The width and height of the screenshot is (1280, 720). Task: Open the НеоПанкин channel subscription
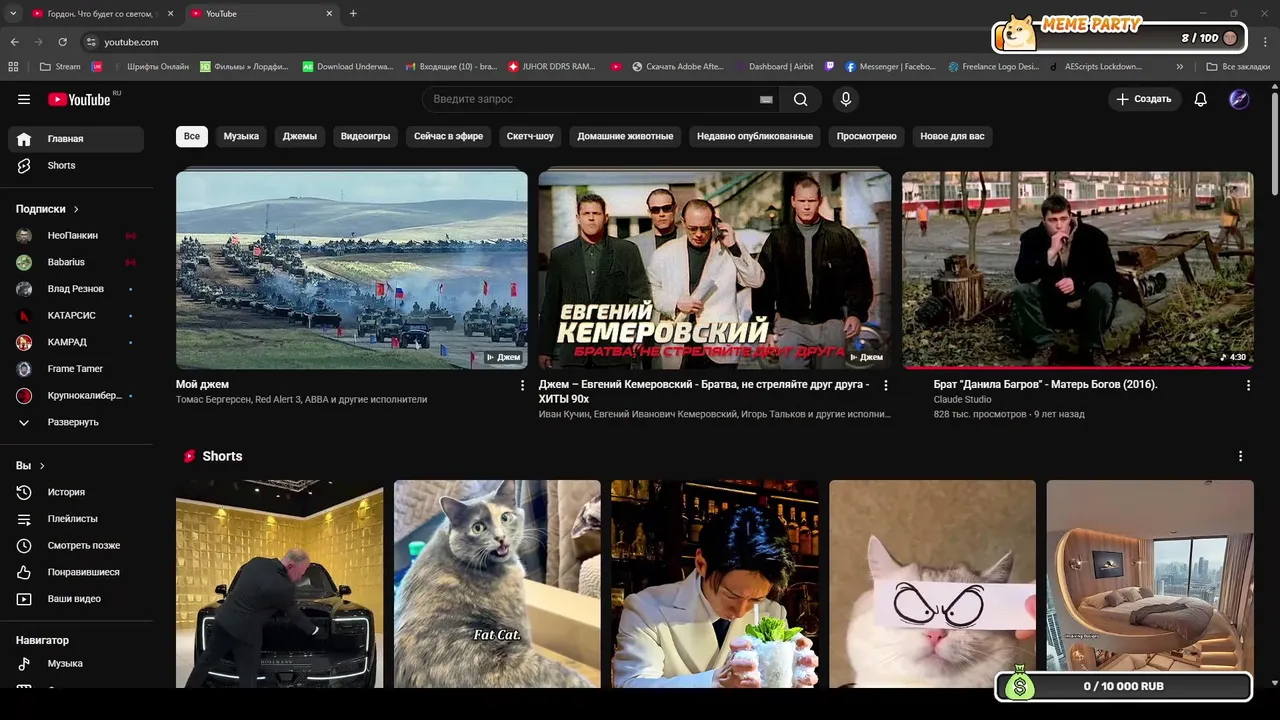point(76,235)
